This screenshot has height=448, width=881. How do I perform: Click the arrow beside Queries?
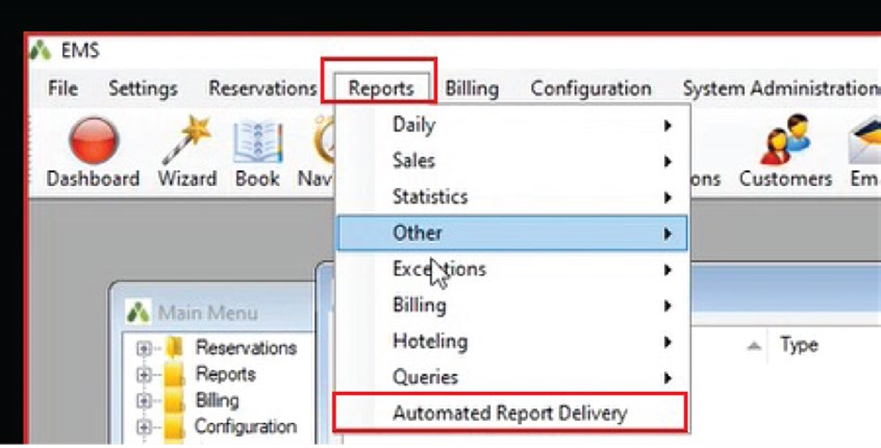point(667,378)
